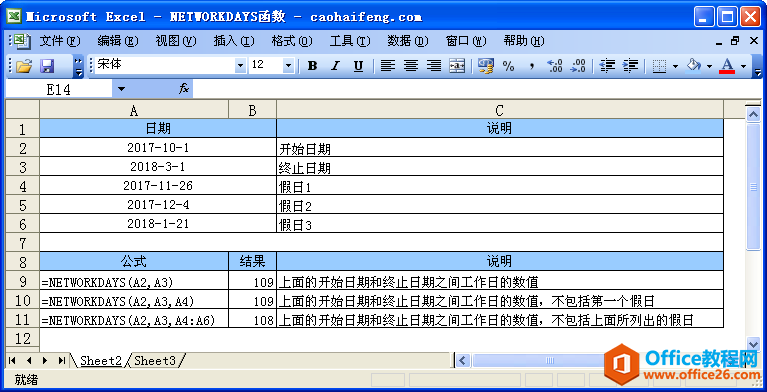Toggle Underline formatting button
The width and height of the screenshot is (767, 392).
358,66
